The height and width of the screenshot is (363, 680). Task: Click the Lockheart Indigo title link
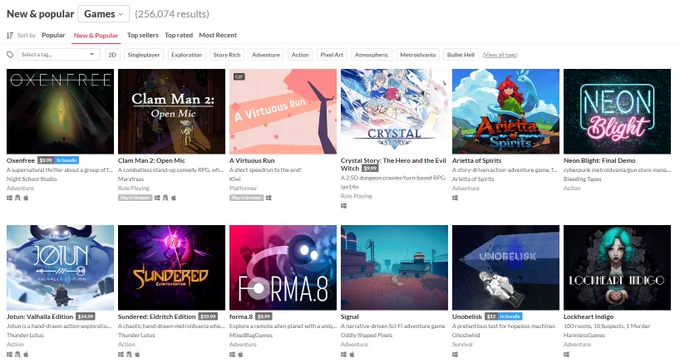pyautogui.click(x=588, y=317)
